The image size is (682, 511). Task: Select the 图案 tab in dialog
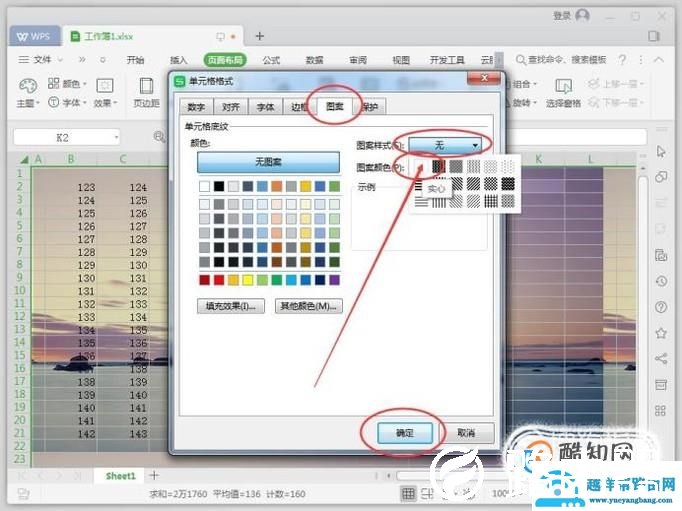334,106
